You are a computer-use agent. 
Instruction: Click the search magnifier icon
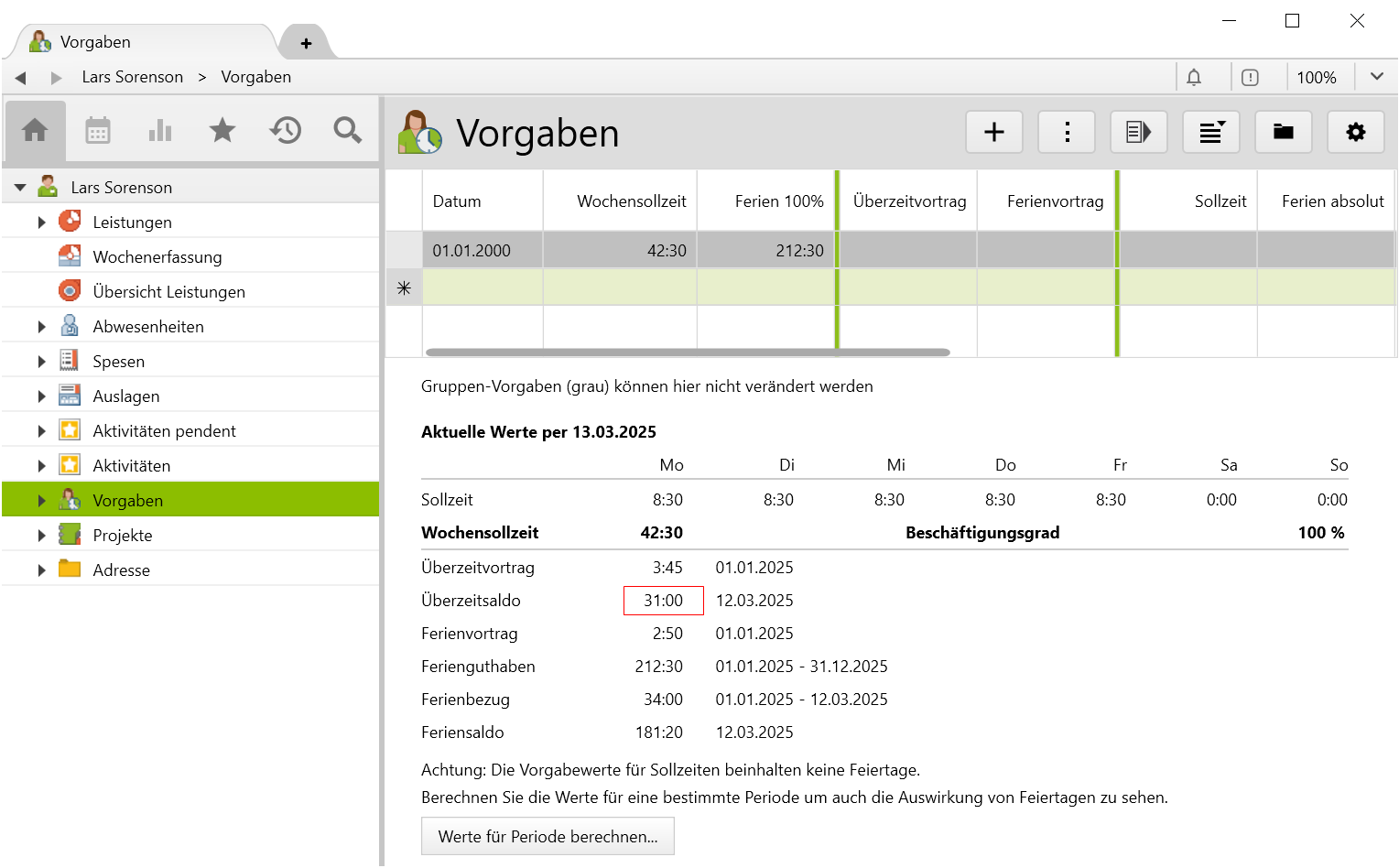coord(347,131)
